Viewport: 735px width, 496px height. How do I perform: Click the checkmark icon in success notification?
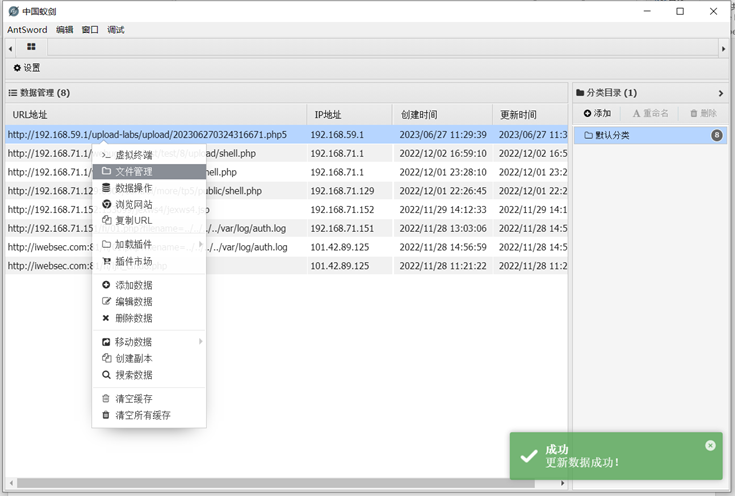[x=529, y=456]
